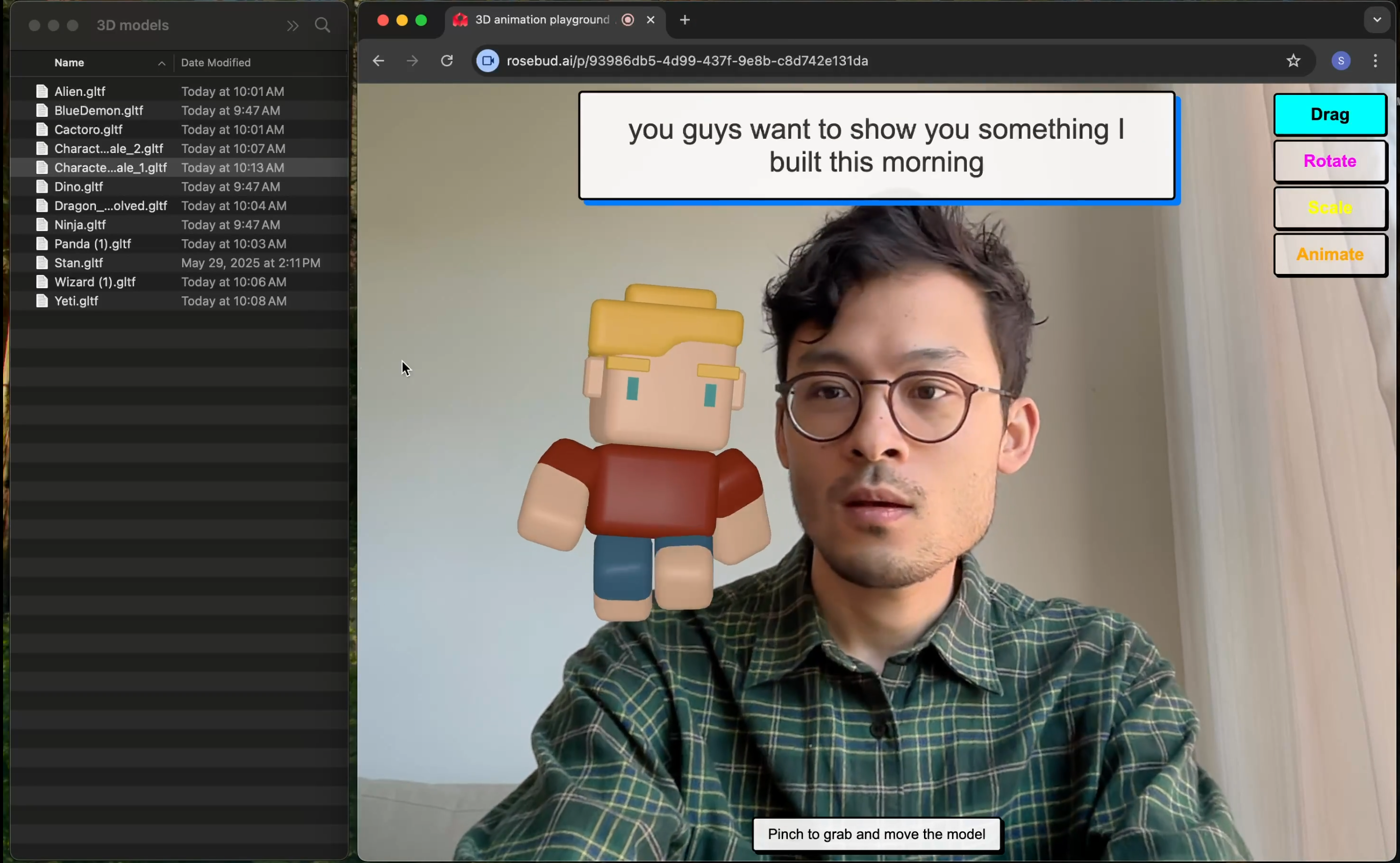Select Panda (1).gltf file
The width and height of the screenshot is (1400, 863).
[x=179, y=244]
